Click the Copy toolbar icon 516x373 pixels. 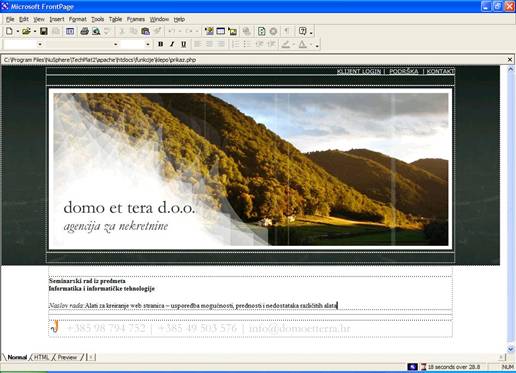(133, 31)
